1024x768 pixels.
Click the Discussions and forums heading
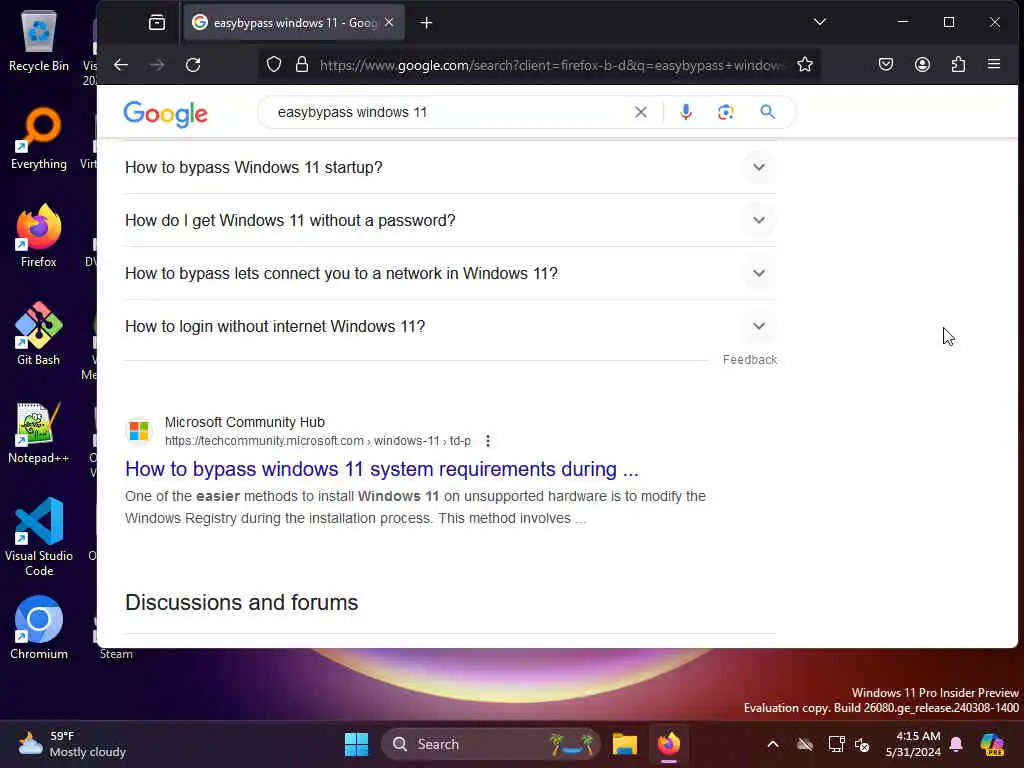tap(242, 602)
